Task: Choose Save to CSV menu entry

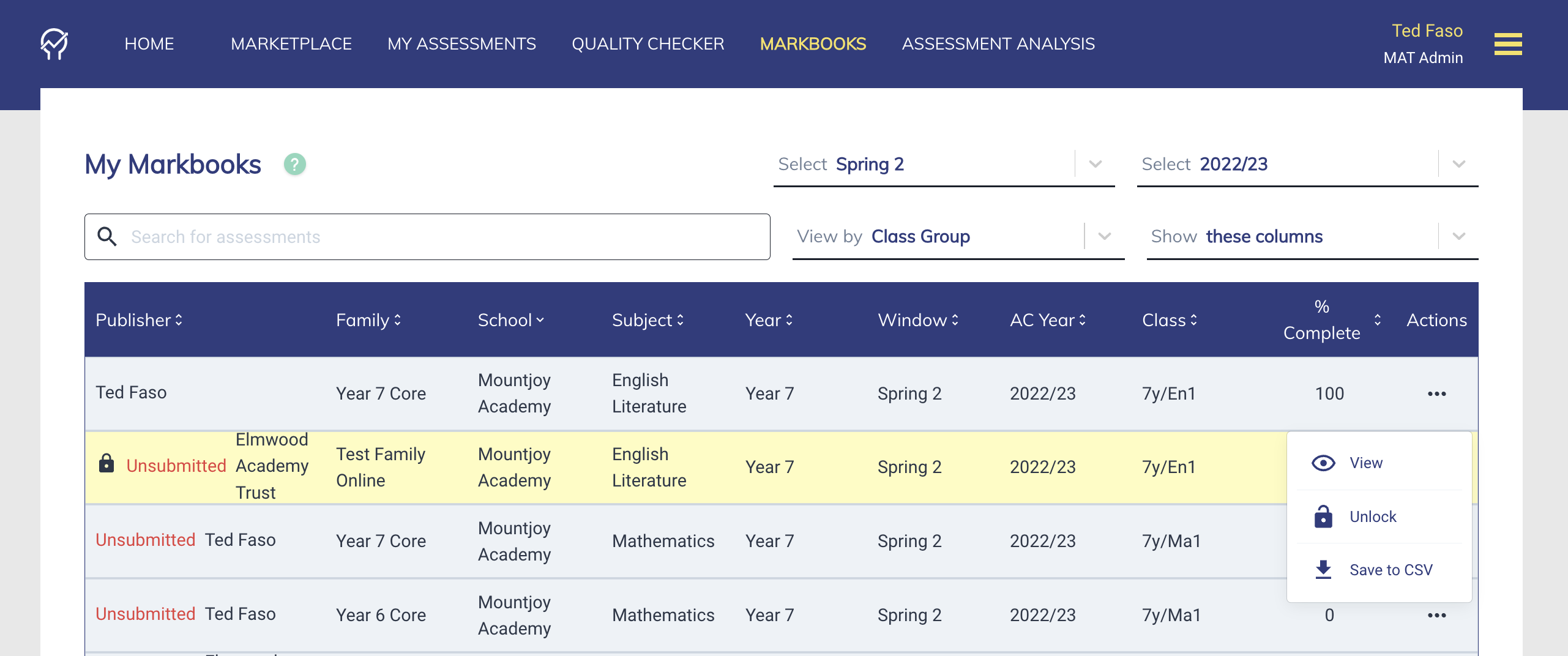Action: [x=1379, y=570]
